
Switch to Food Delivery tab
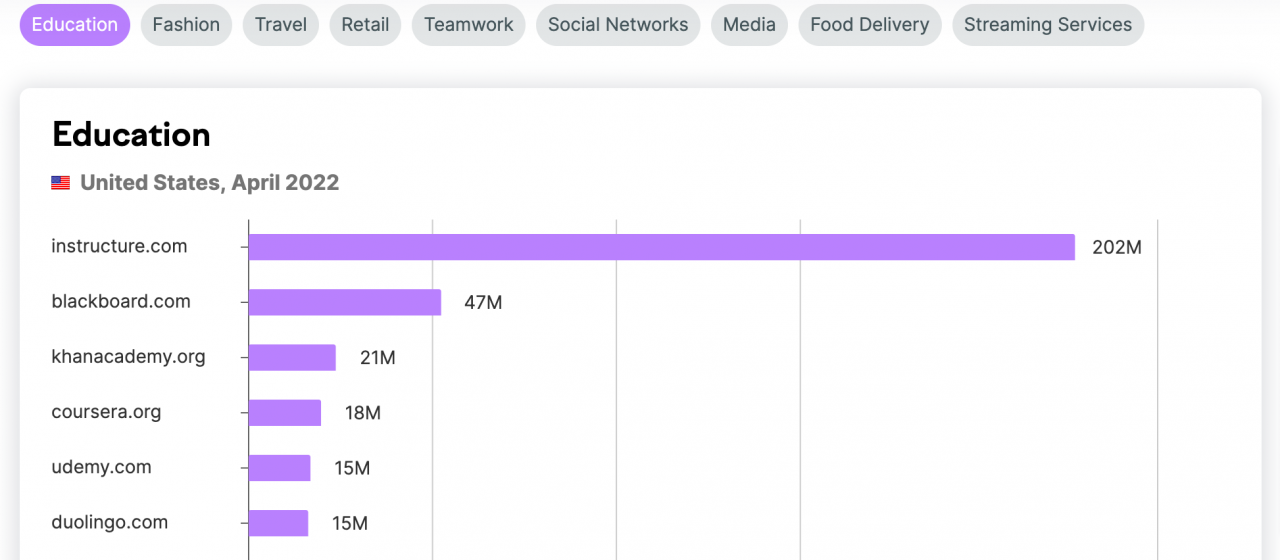(x=869, y=25)
